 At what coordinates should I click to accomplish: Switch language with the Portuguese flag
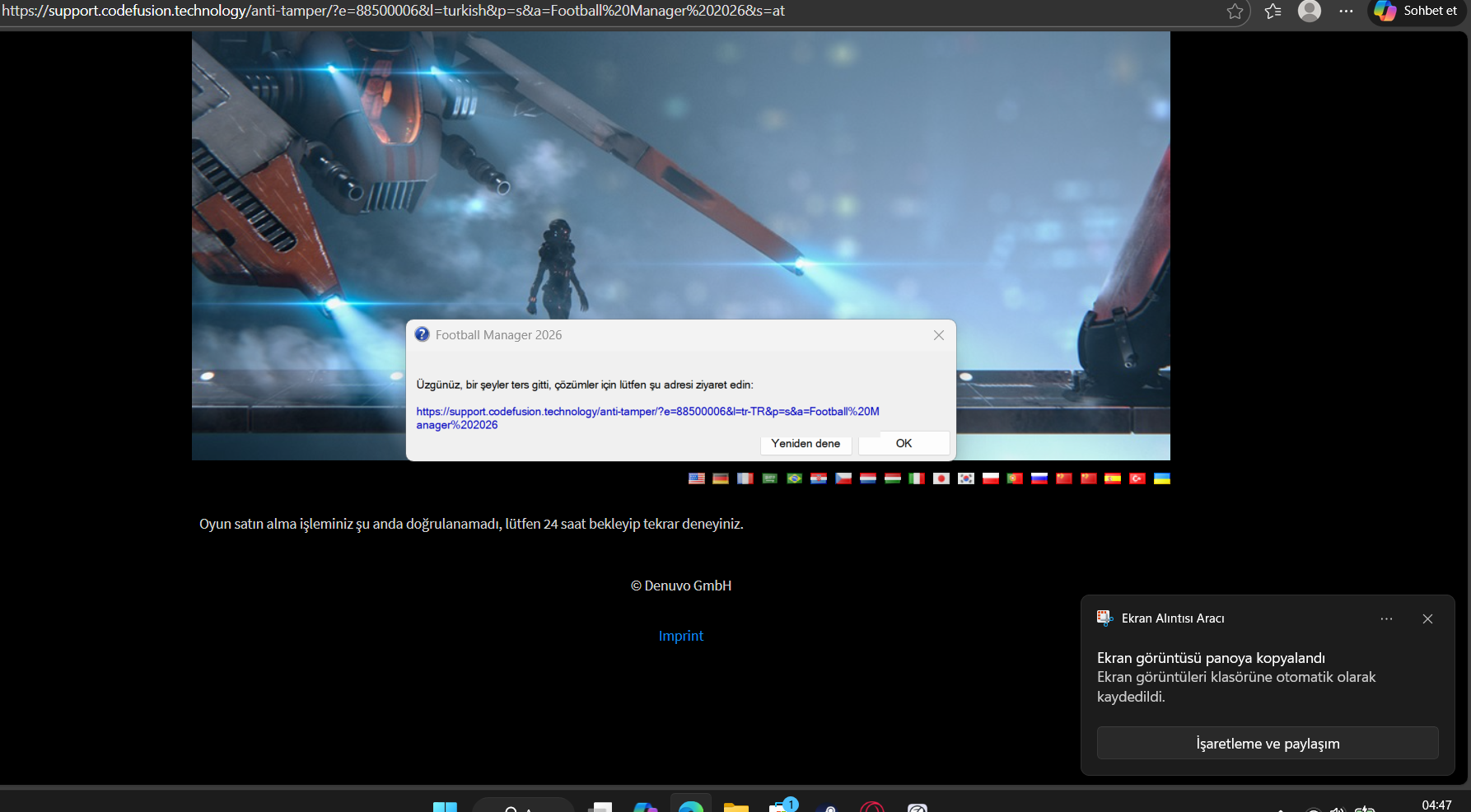coord(1015,478)
